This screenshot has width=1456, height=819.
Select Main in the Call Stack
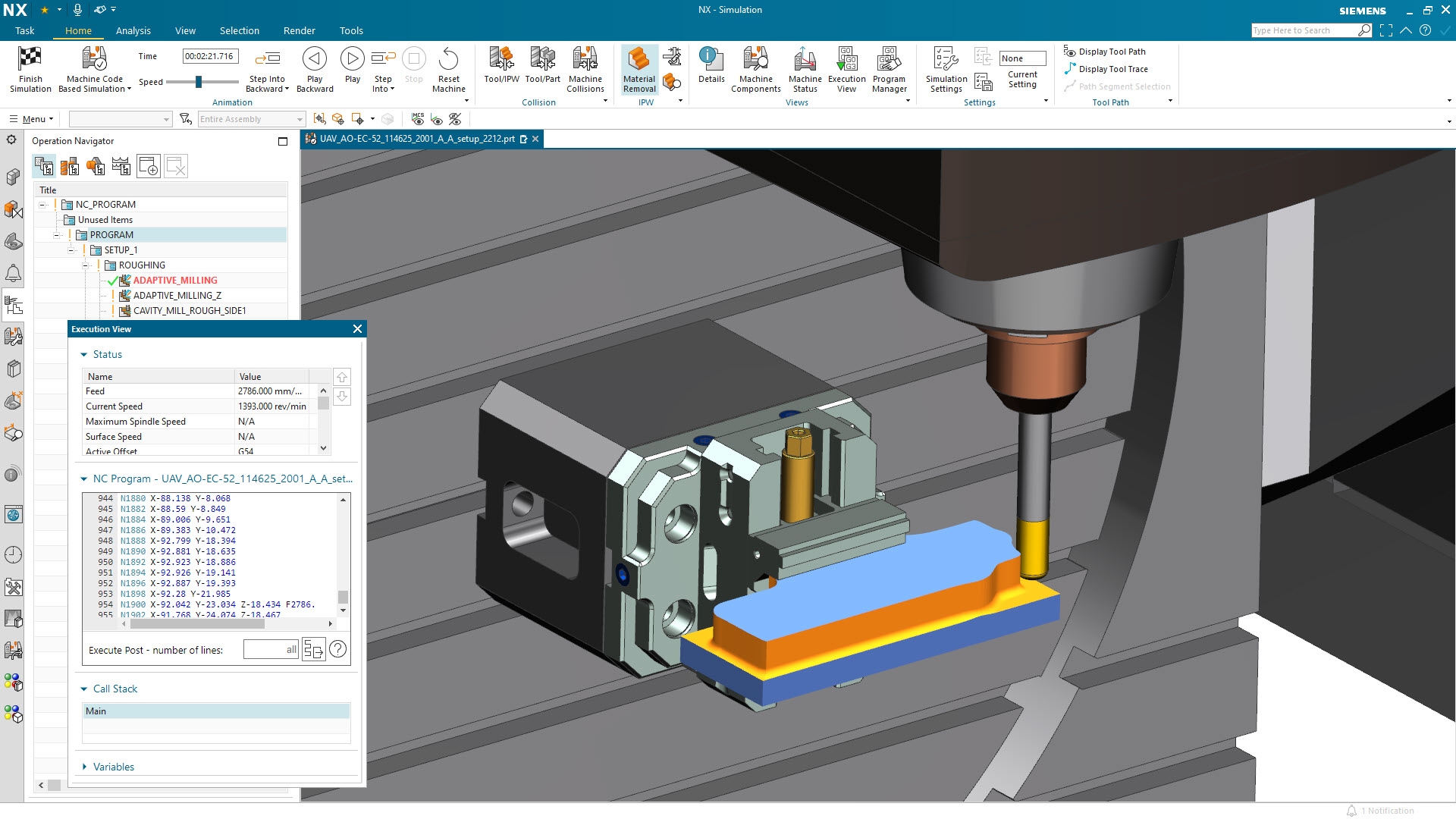coord(216,711)
